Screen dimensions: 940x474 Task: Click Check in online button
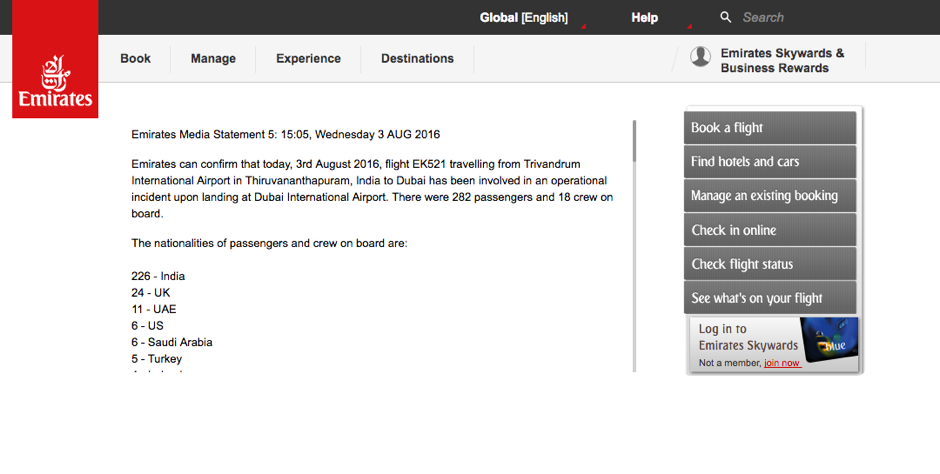tap(770, 230)
